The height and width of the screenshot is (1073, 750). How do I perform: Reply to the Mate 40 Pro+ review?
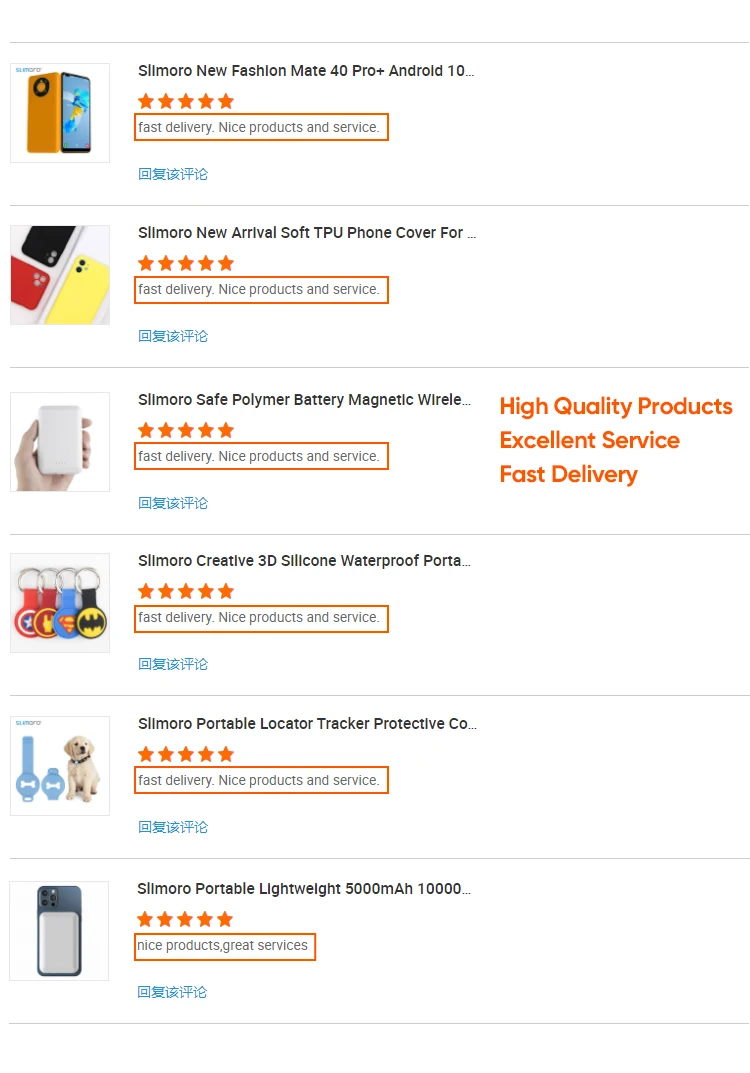point(173,174)
